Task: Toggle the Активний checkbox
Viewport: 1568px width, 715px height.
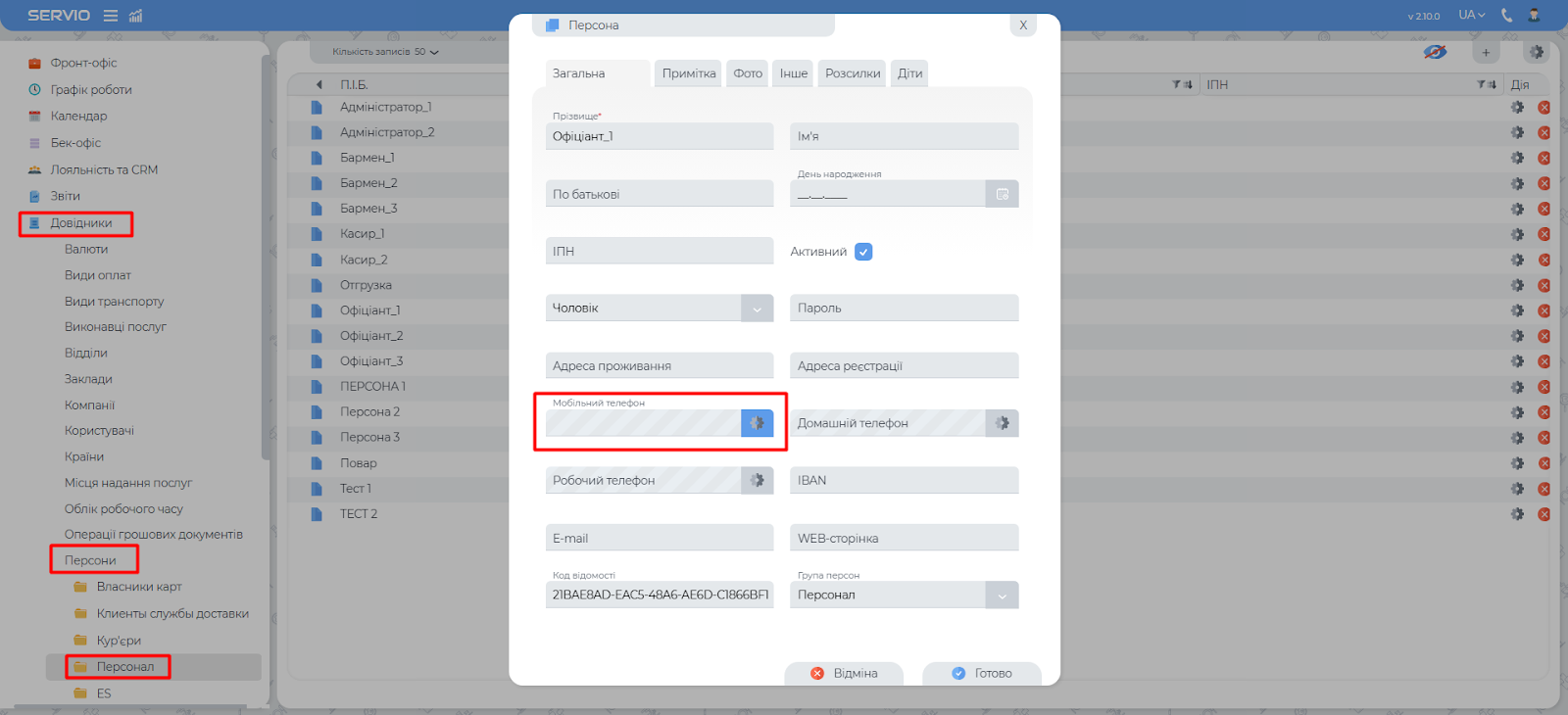Action: (x=863, y=252)
